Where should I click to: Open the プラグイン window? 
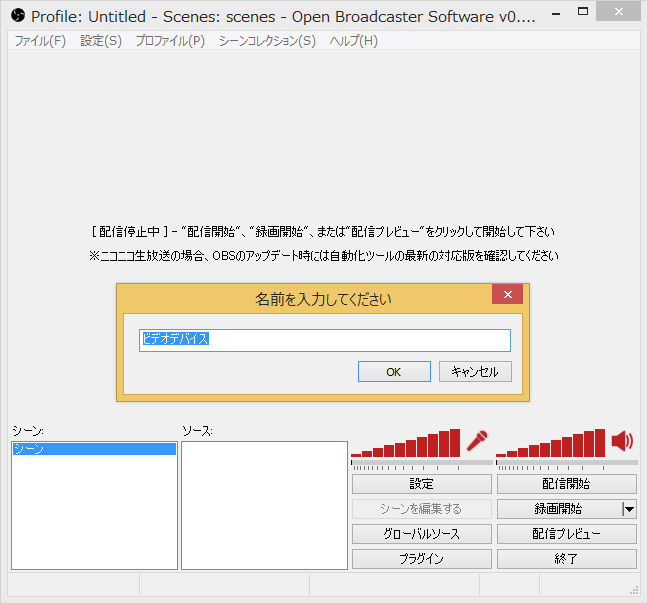coord(422,559)
